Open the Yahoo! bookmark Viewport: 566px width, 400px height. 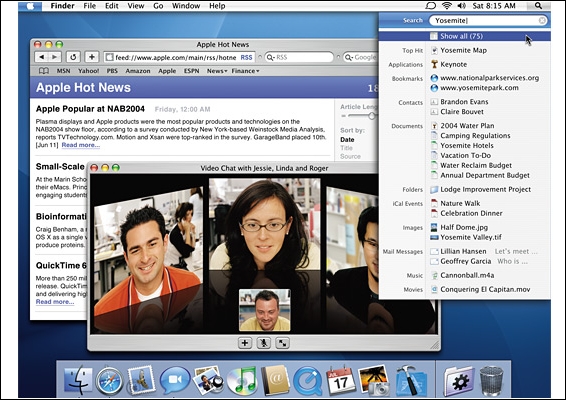pyautogui.click(x=88, y=71)
